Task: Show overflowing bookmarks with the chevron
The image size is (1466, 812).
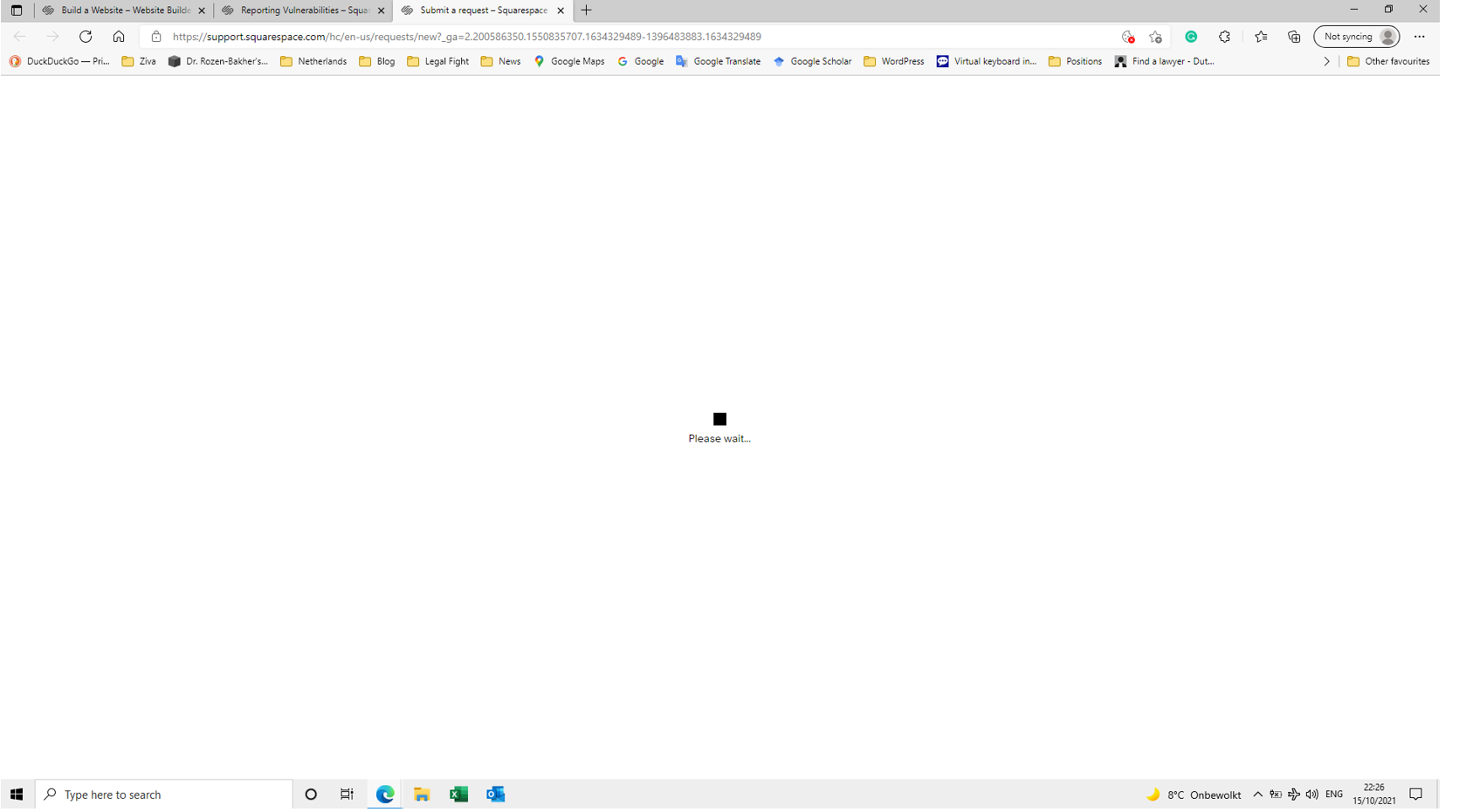Action: 1326,61
